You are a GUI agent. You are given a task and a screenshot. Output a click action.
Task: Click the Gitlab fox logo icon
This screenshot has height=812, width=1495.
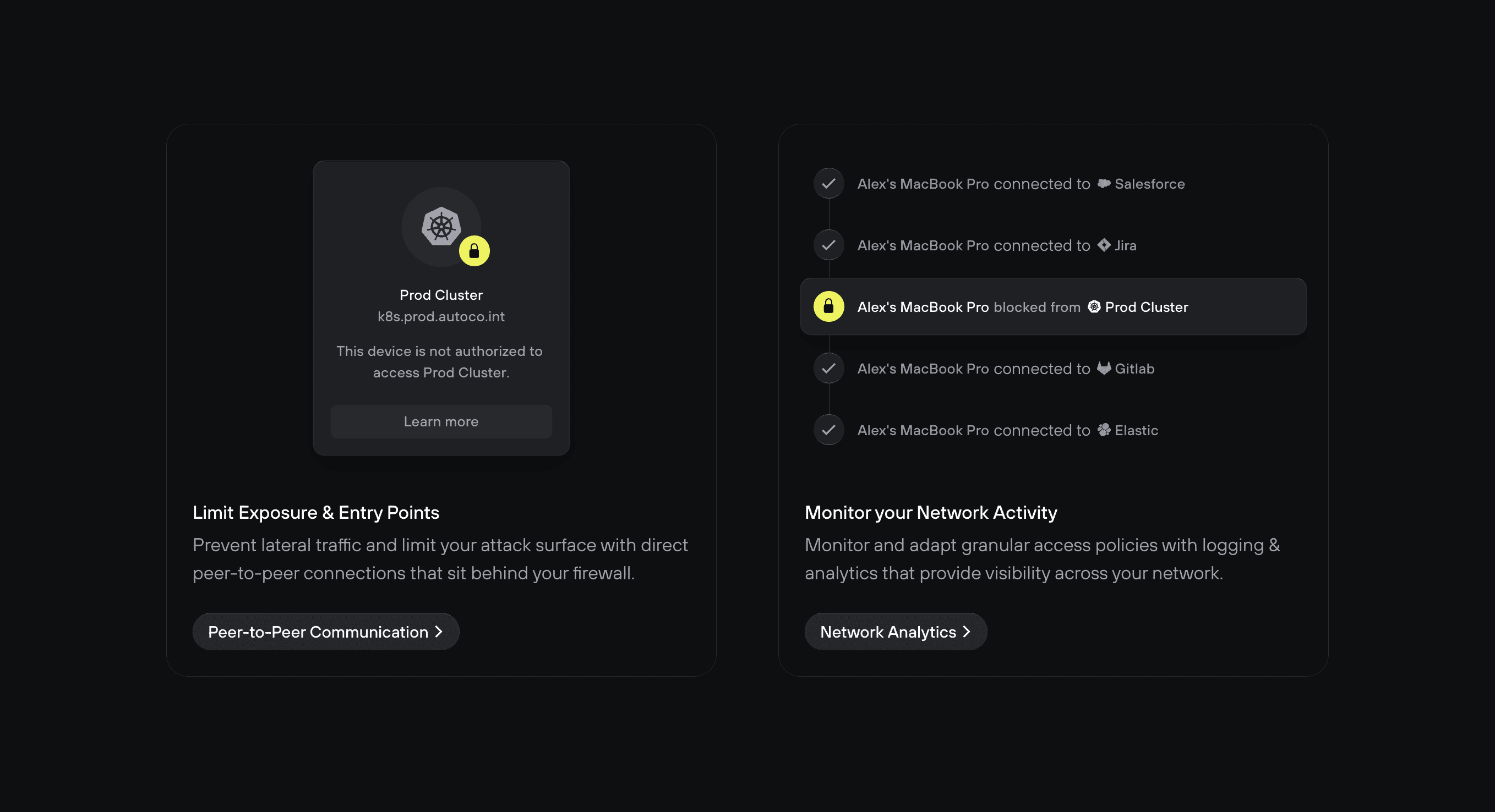(x=1104, y=368)
